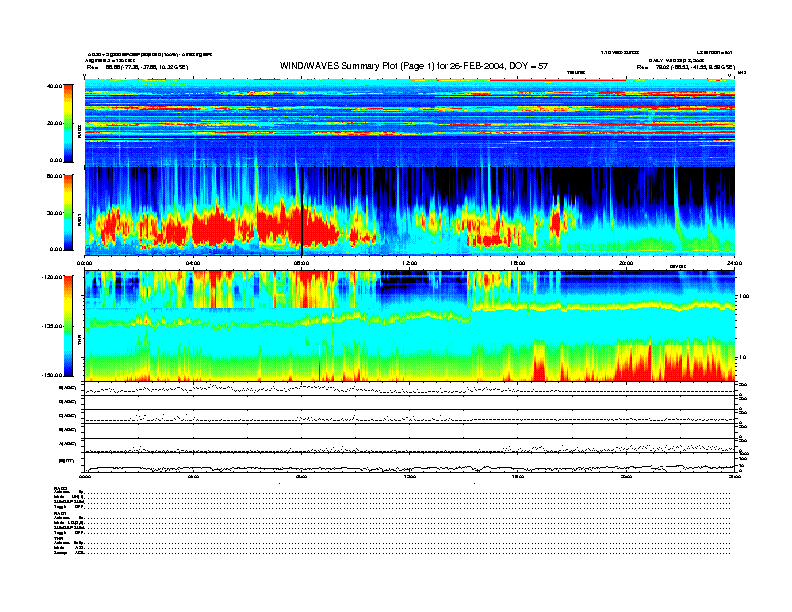The height and width of the screenshot is (612, 792).
Task: Click the 40.00 label on RAD2 color scale
Action: 53,87
